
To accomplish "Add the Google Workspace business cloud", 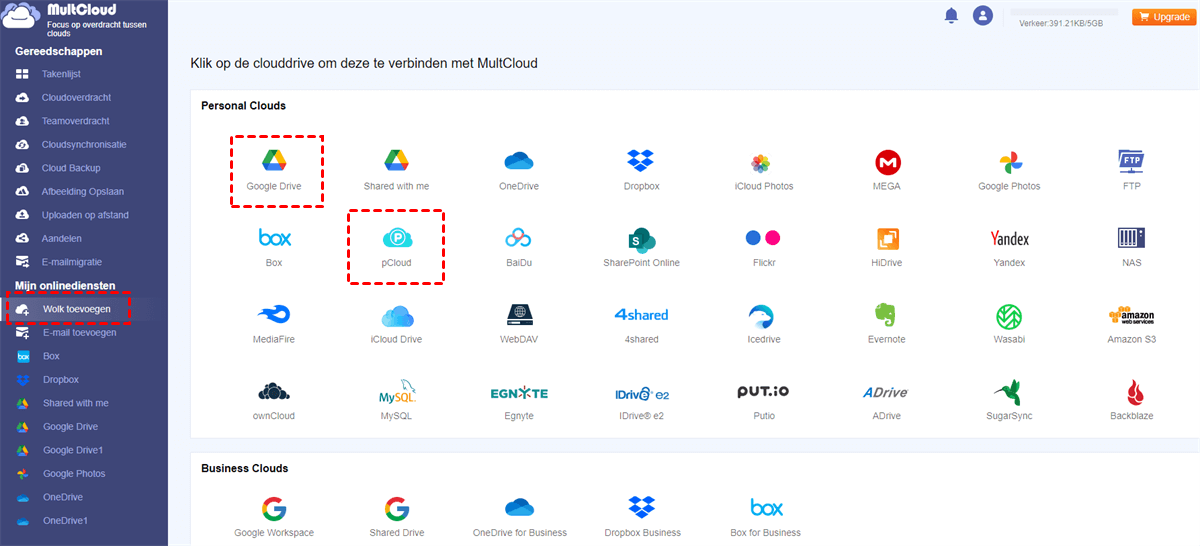I will (274, 508).
